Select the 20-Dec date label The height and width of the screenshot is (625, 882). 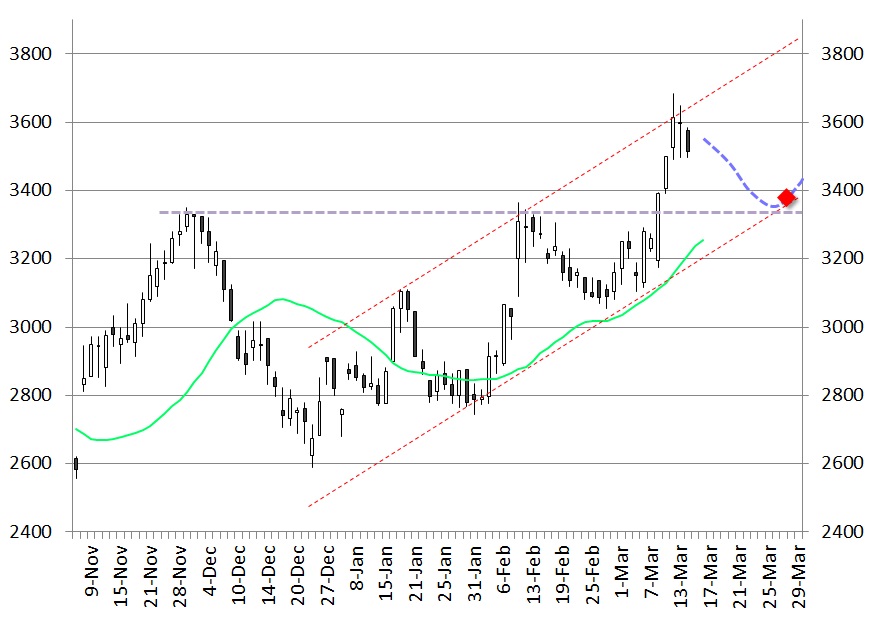coord(298,574)
